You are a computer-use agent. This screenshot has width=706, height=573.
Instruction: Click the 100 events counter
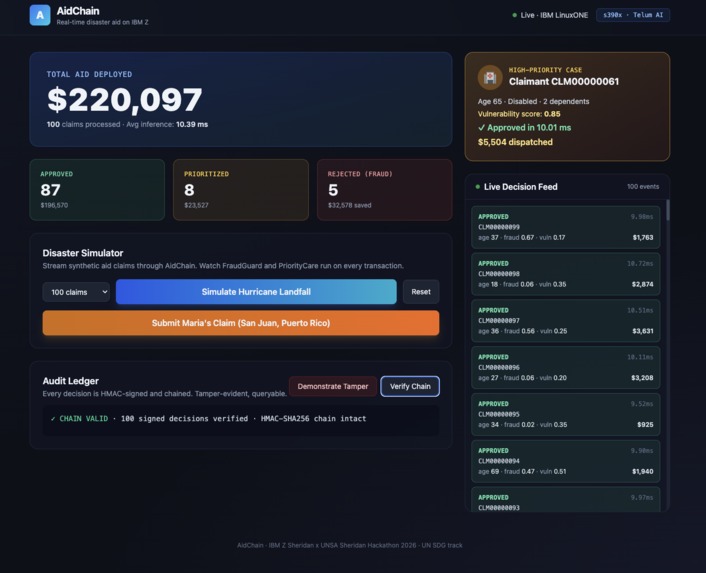(643, 186)
